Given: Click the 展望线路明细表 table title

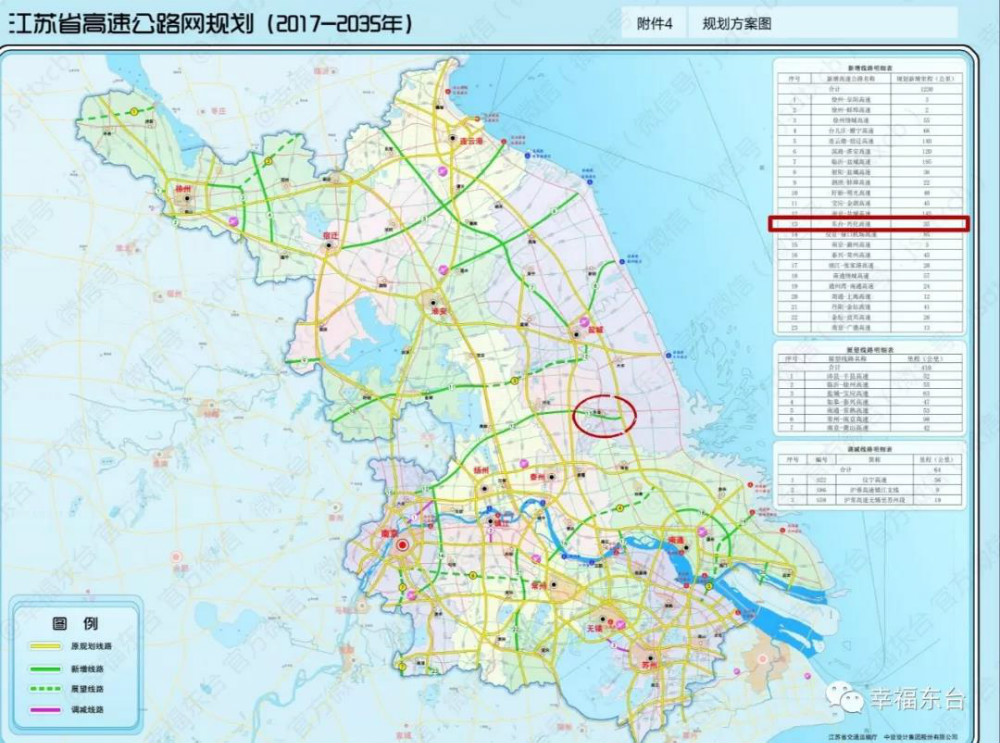Looking at the screenshot, I should (x=870, y=349).
